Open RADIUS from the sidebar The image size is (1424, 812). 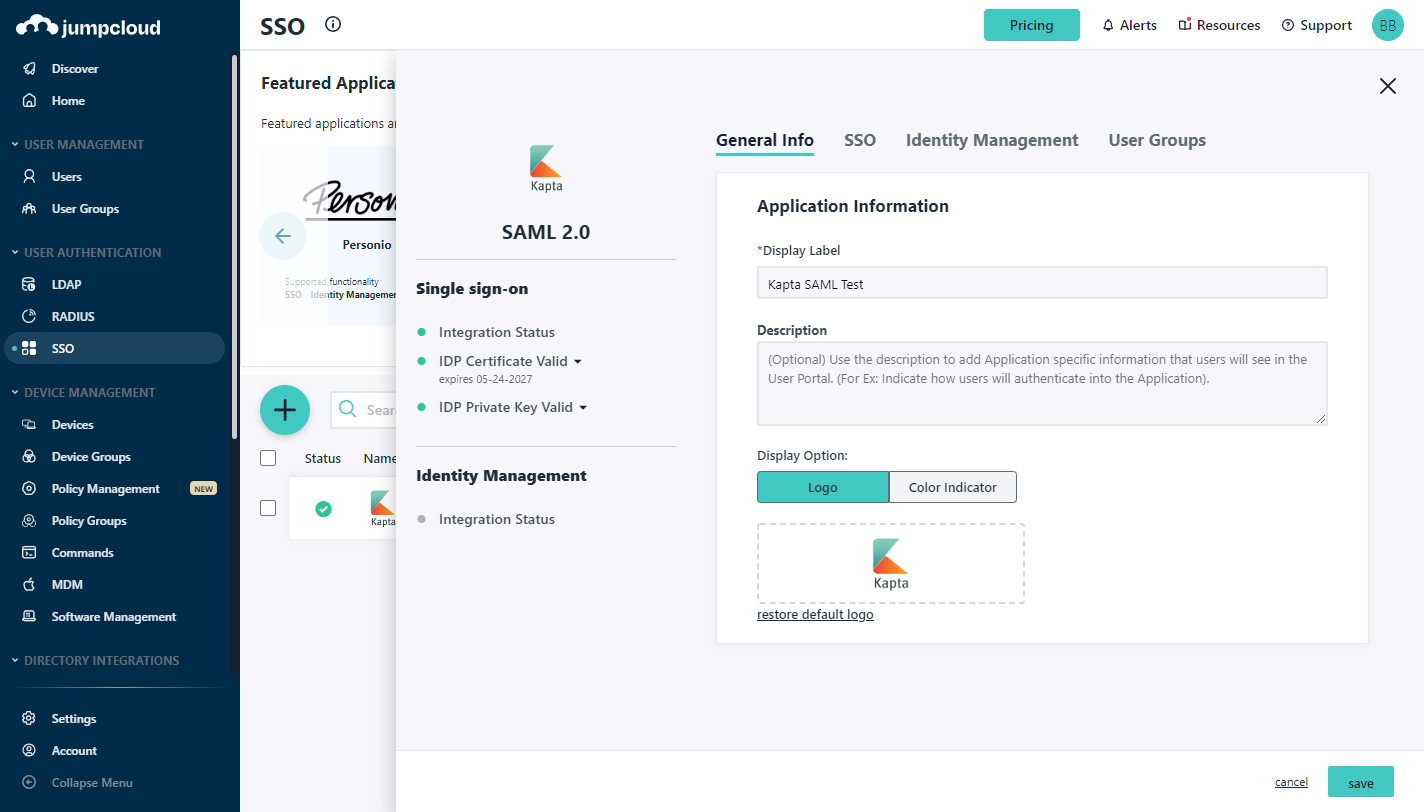pos(73,317)
